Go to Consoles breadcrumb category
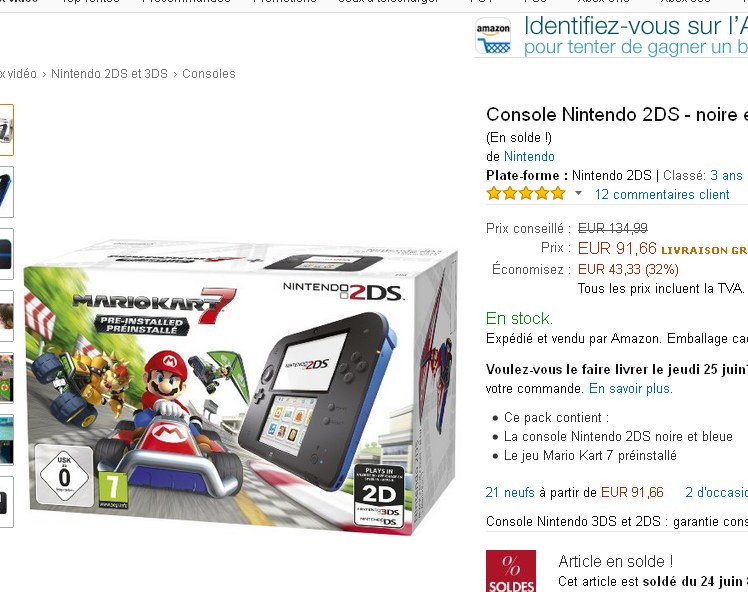Viewport: 748px width, 592px height. (x=208, y=74)
